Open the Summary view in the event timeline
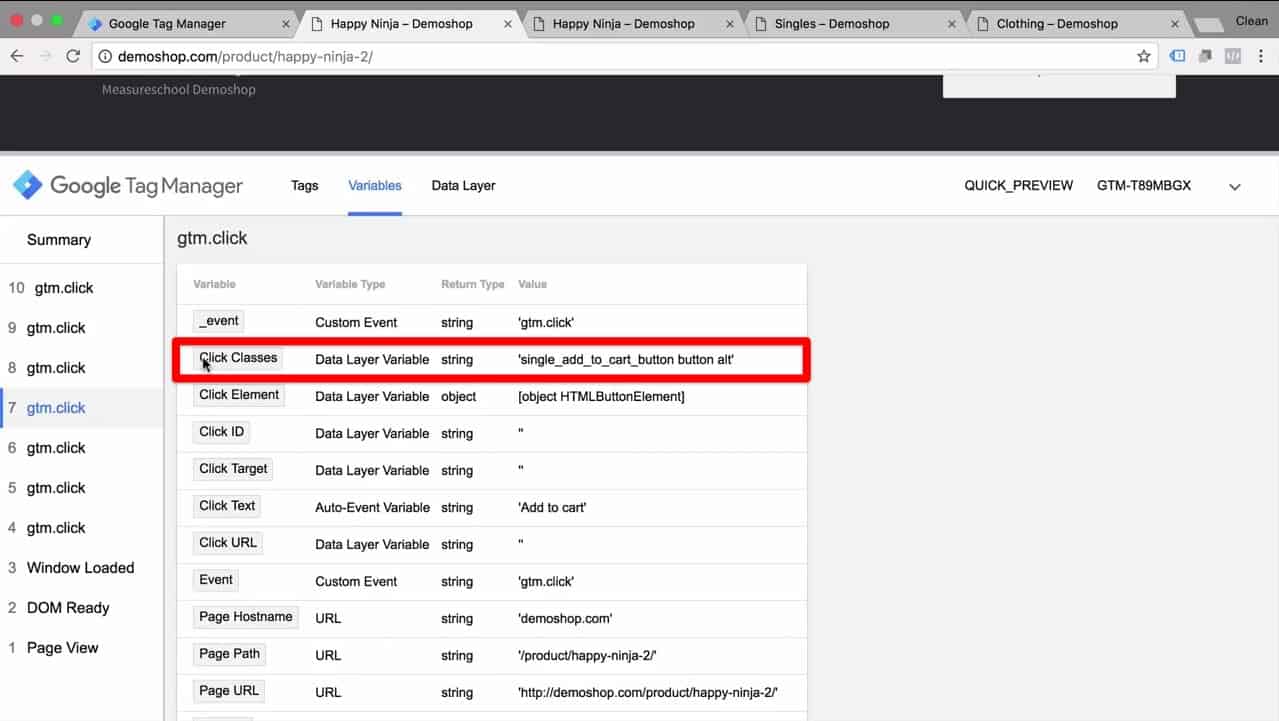Viewport: 1279px width, 721px height. point(58,239)
